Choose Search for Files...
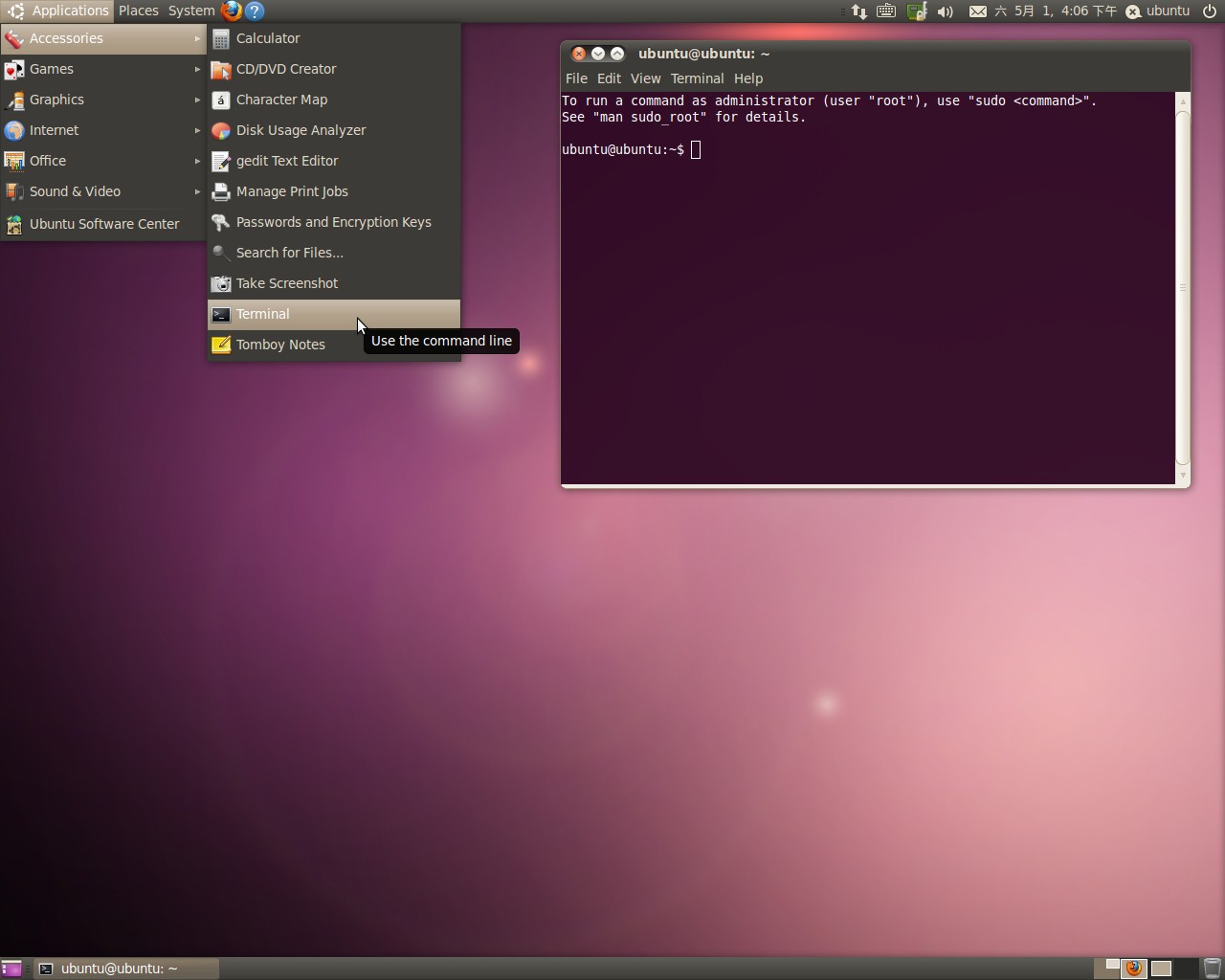The width and height of the screenshot is (1225, 980). (x=333, y=253)
